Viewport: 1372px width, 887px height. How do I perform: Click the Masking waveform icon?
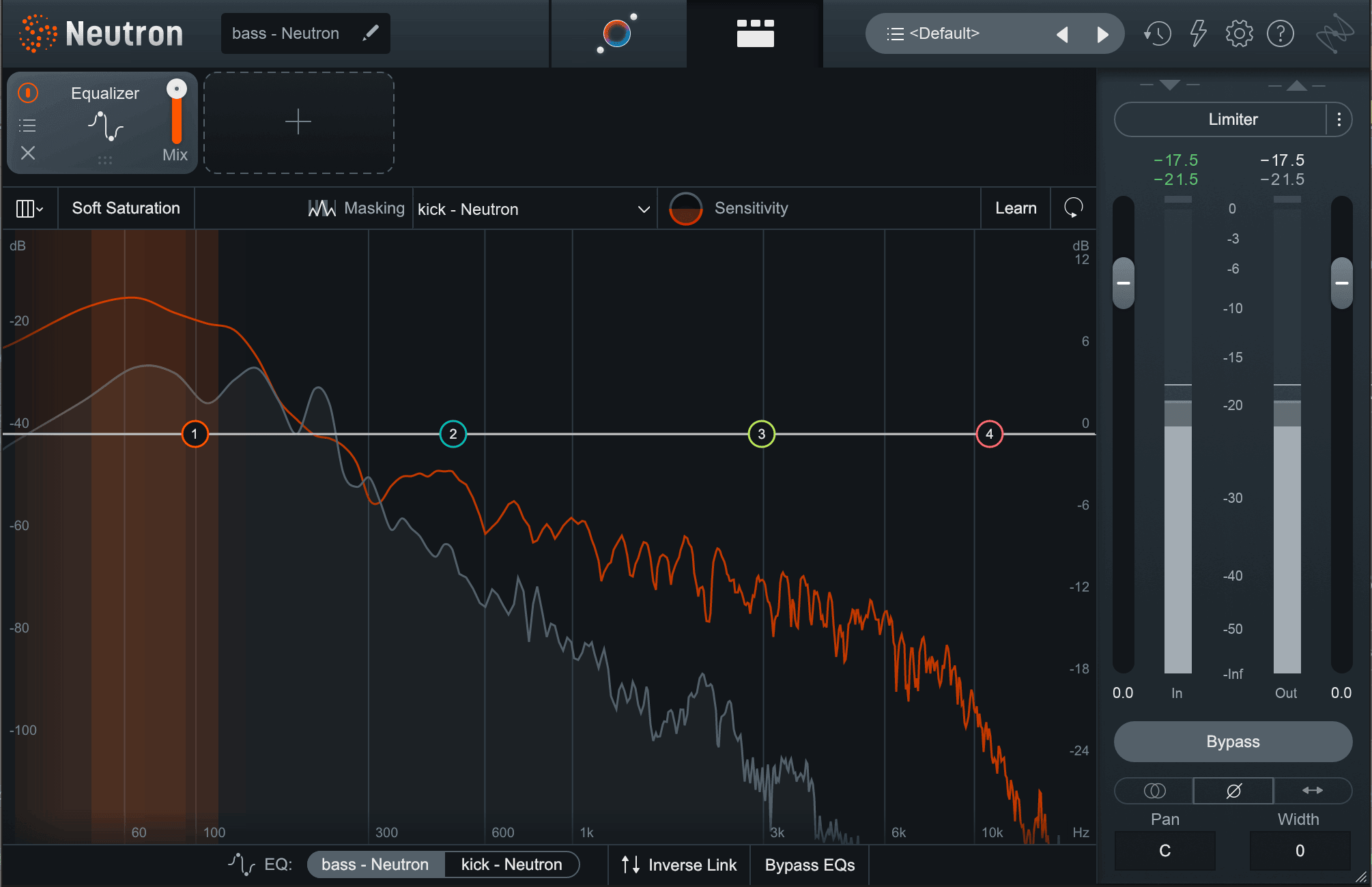tap(322, 208)
